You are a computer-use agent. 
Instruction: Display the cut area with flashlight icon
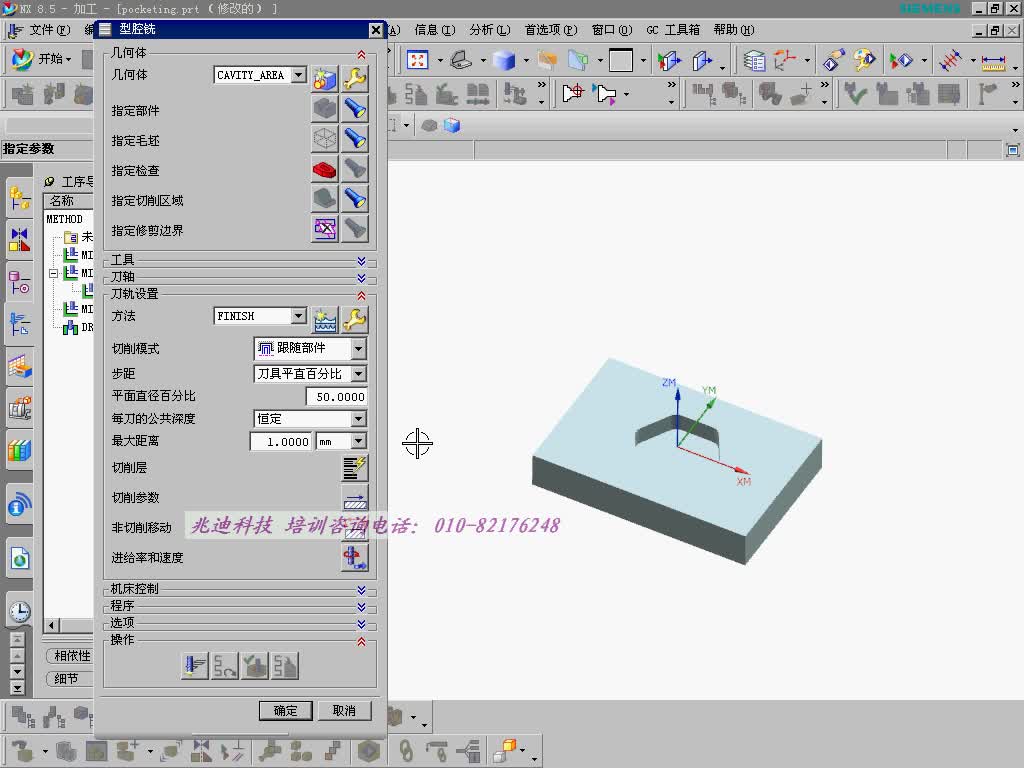[x=355, y=199]
